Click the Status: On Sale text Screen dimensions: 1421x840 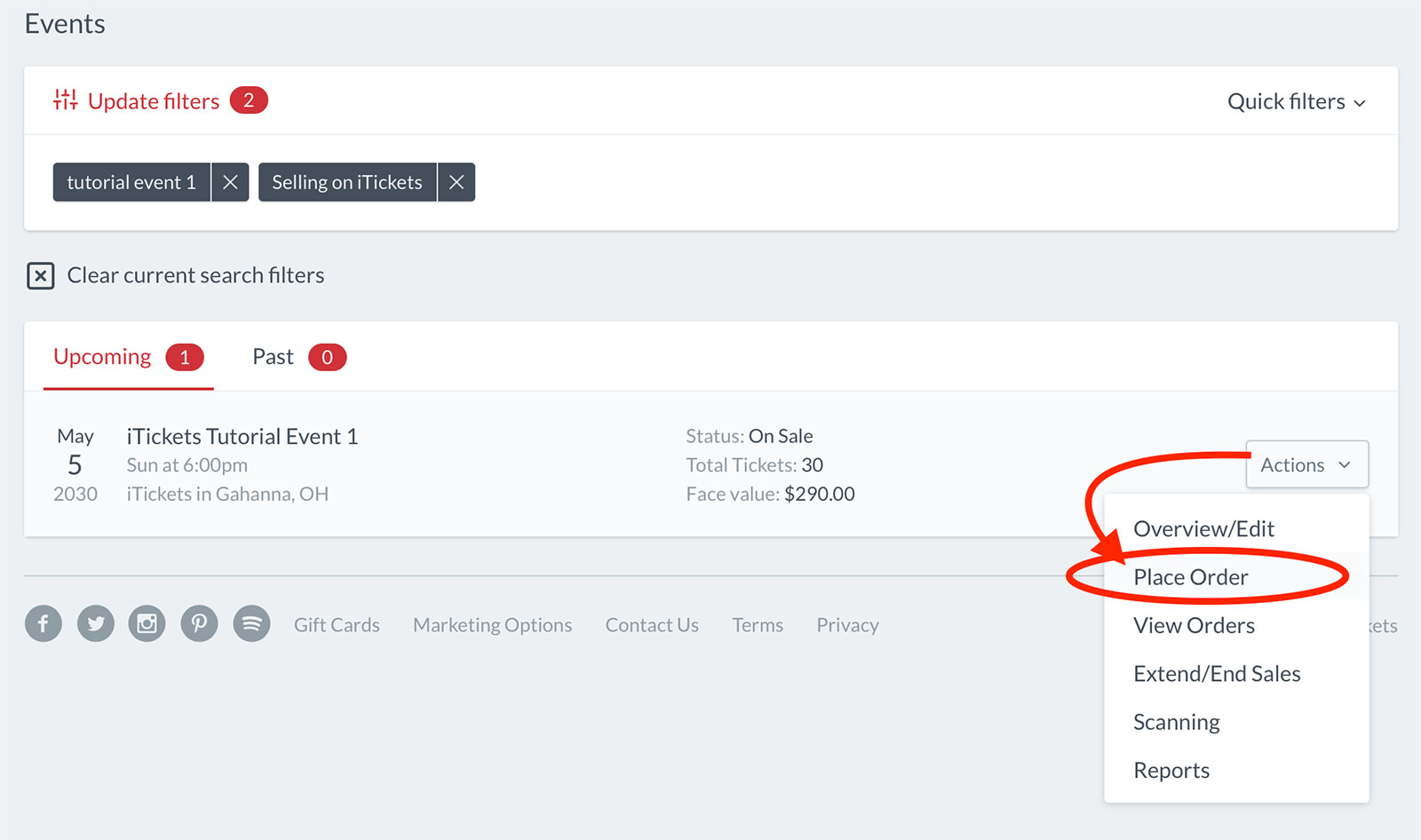click(x=750, y=436)
